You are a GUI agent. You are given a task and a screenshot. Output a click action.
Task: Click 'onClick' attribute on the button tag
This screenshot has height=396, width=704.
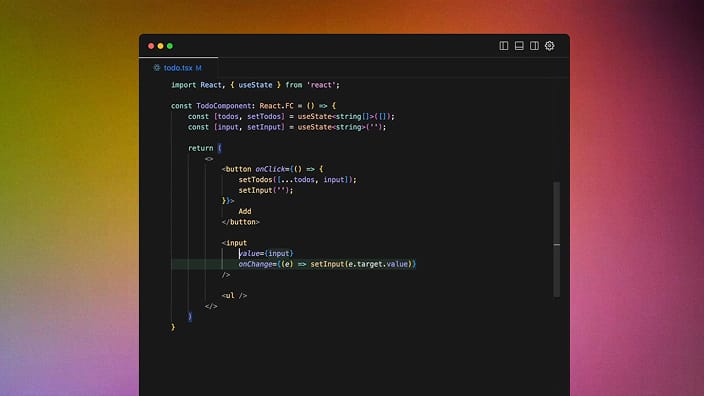(270, 169)
